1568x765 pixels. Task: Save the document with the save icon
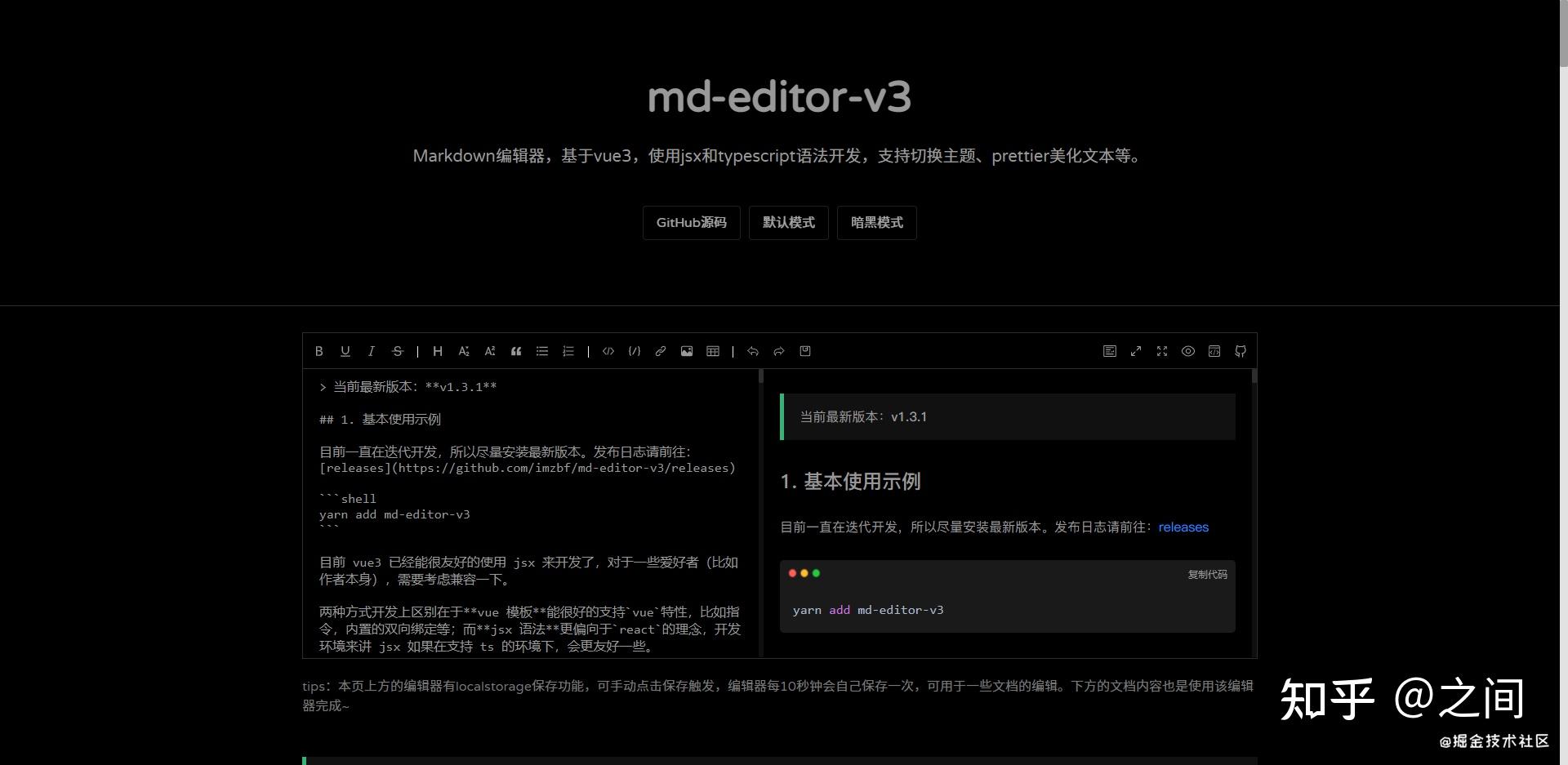[804, 351]
